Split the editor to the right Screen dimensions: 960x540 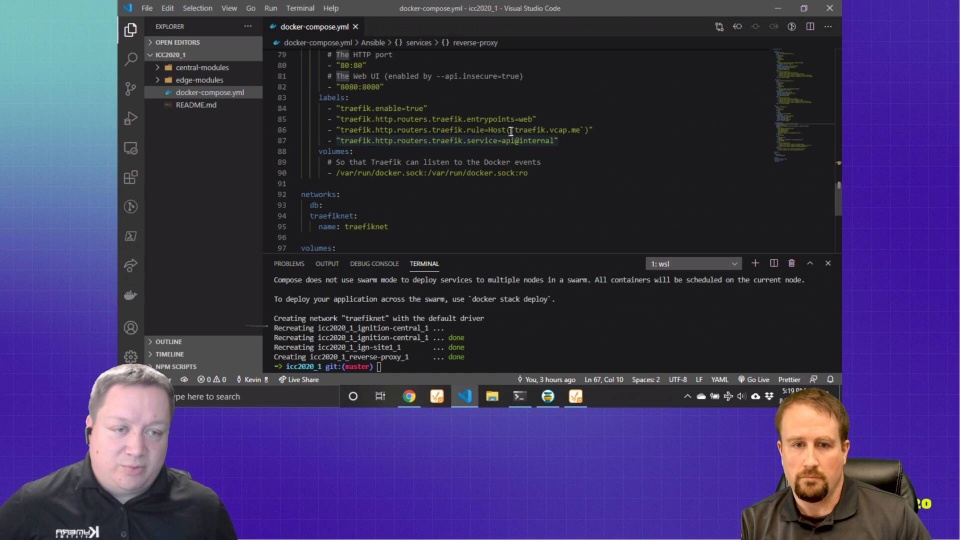810,26
